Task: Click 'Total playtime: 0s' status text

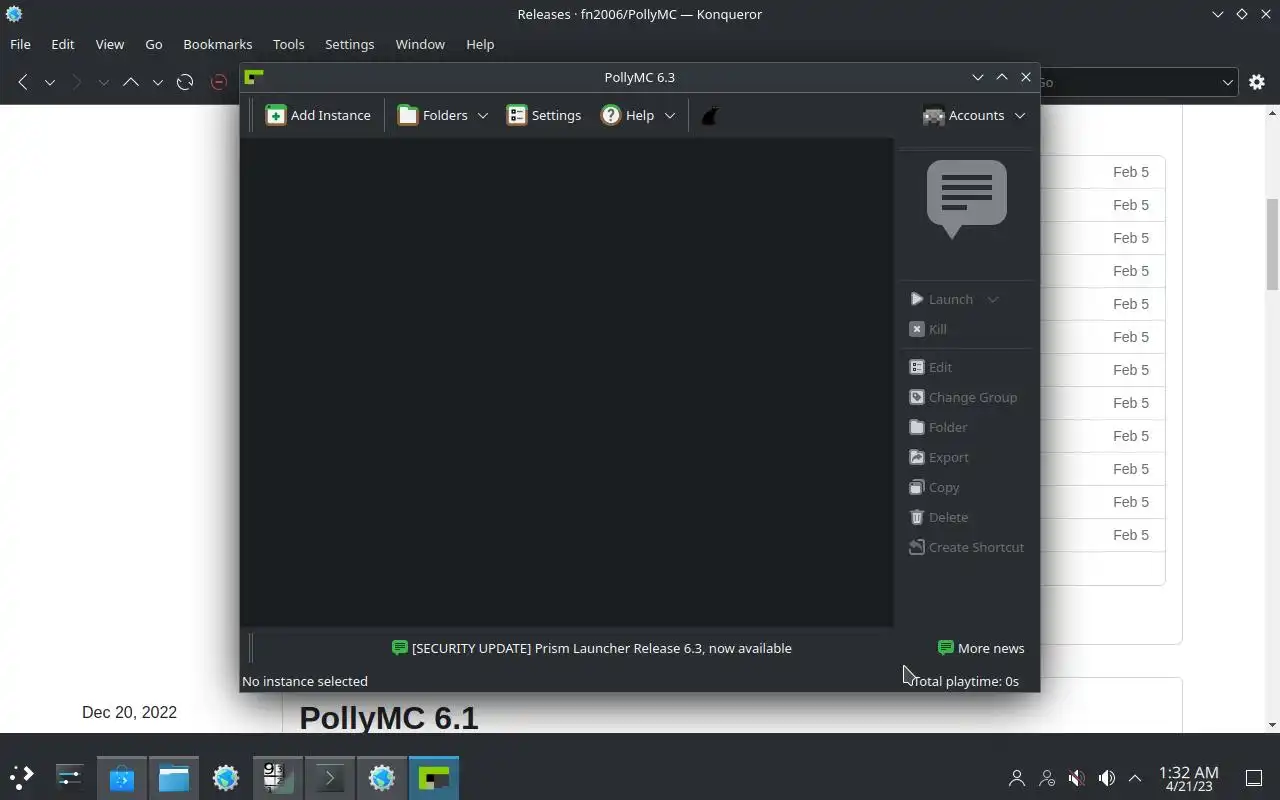Action: 966,681
